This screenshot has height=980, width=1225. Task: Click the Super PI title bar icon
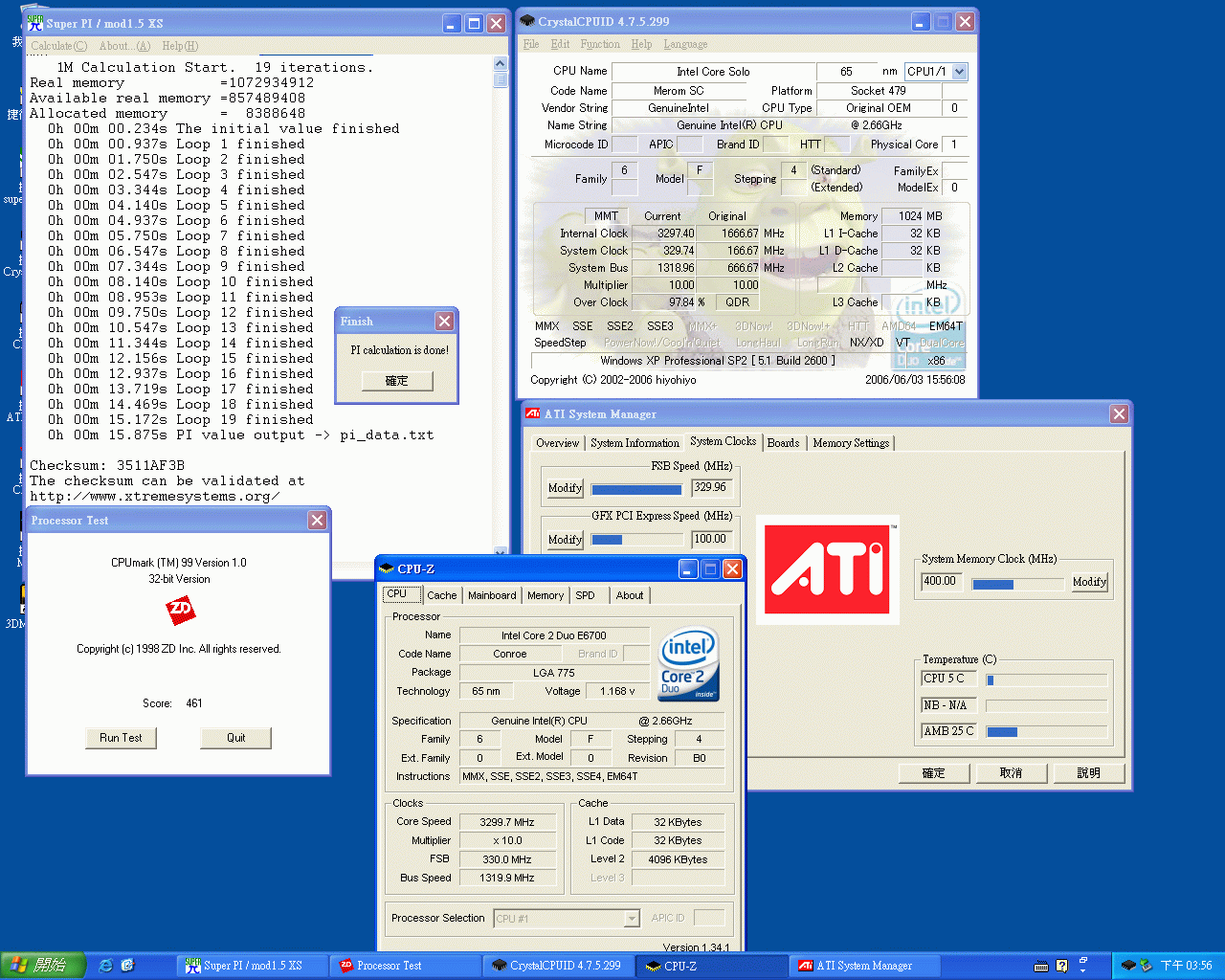pyautogui.click(x=35, y=23)
